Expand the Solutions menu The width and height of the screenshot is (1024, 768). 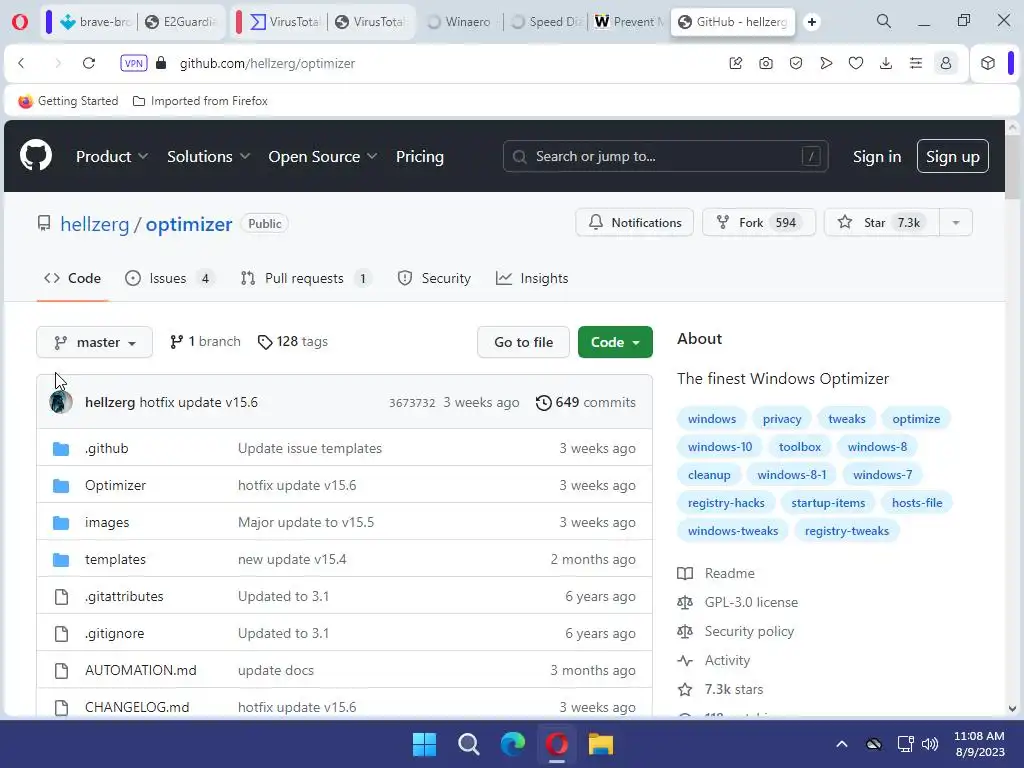coord(208,157)
